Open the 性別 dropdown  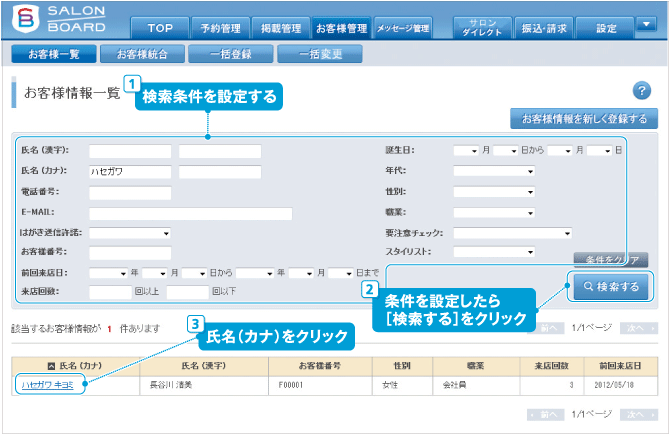click(494, 192)
